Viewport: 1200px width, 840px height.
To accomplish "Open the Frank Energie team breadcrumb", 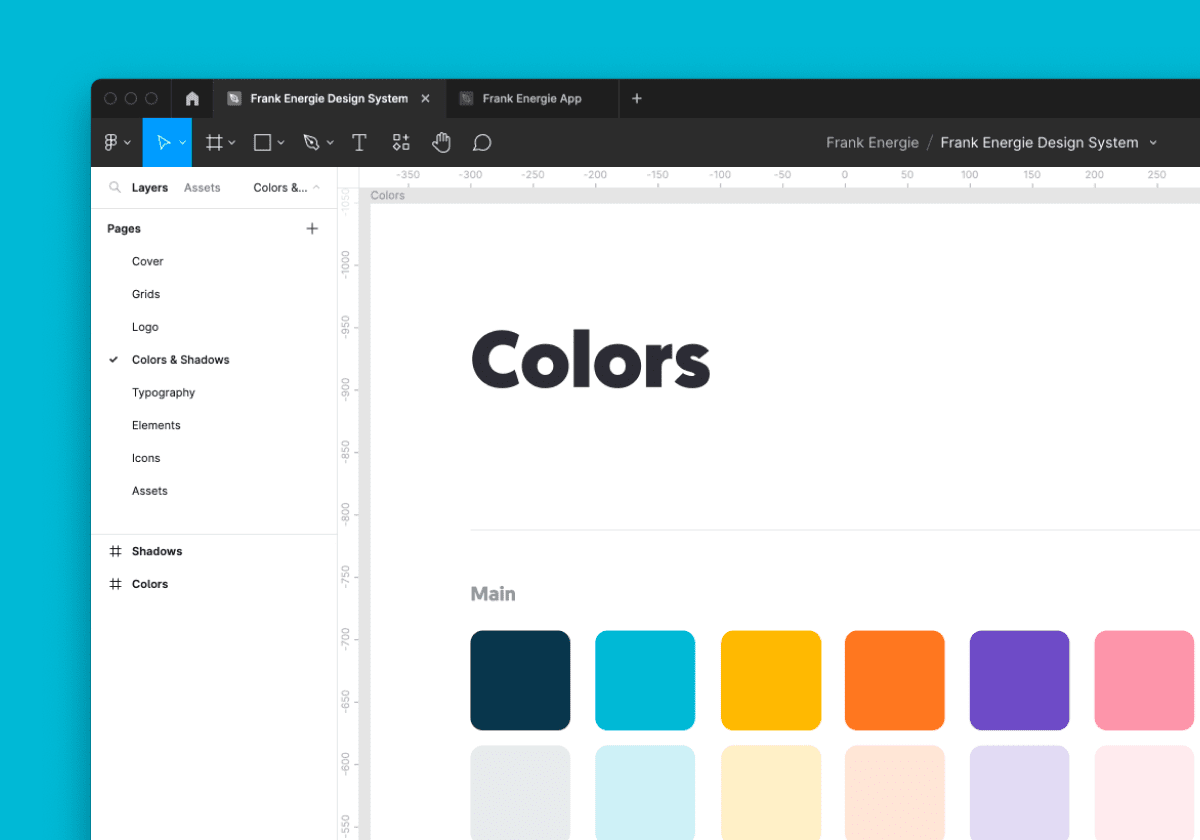I will (872, 142).
